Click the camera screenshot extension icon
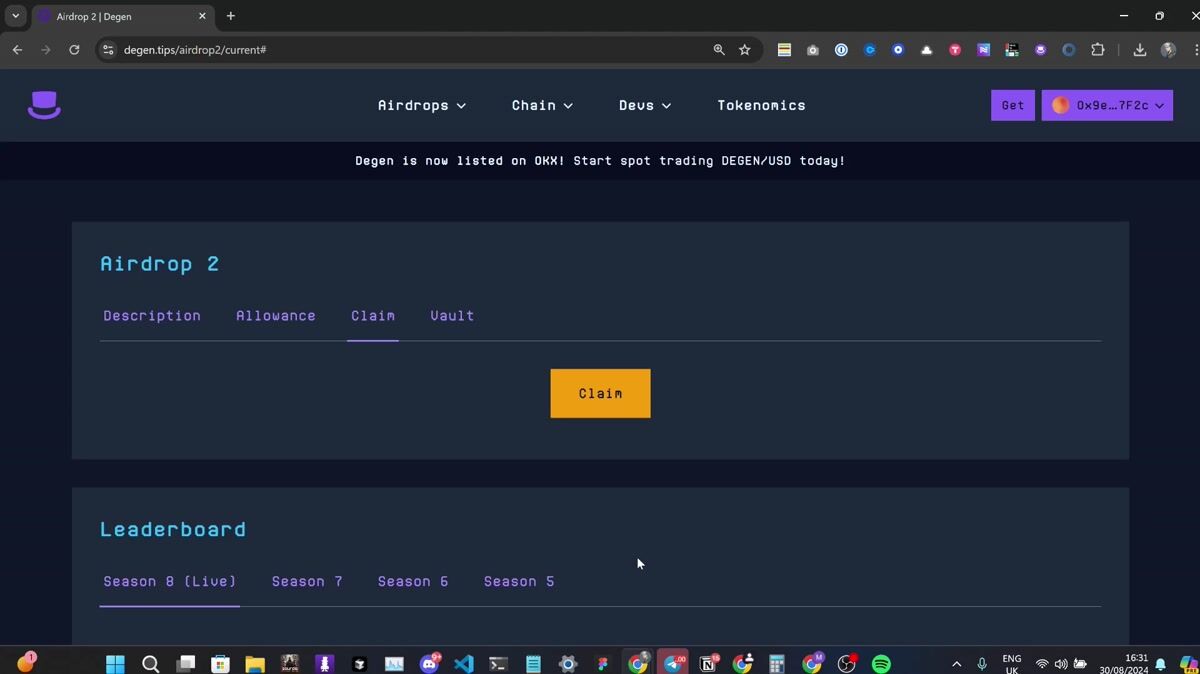1200x674 pixels. click(812, 50)
